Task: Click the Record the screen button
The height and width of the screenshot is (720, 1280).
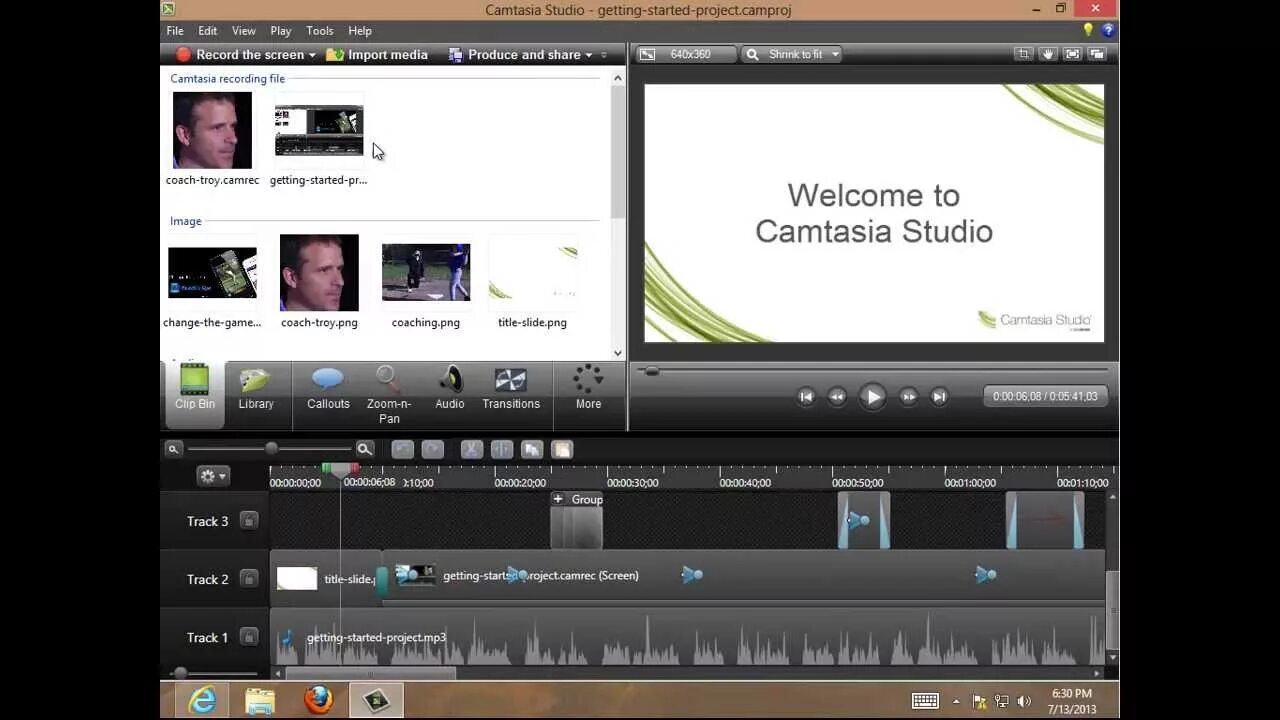Action: (240, 55)
